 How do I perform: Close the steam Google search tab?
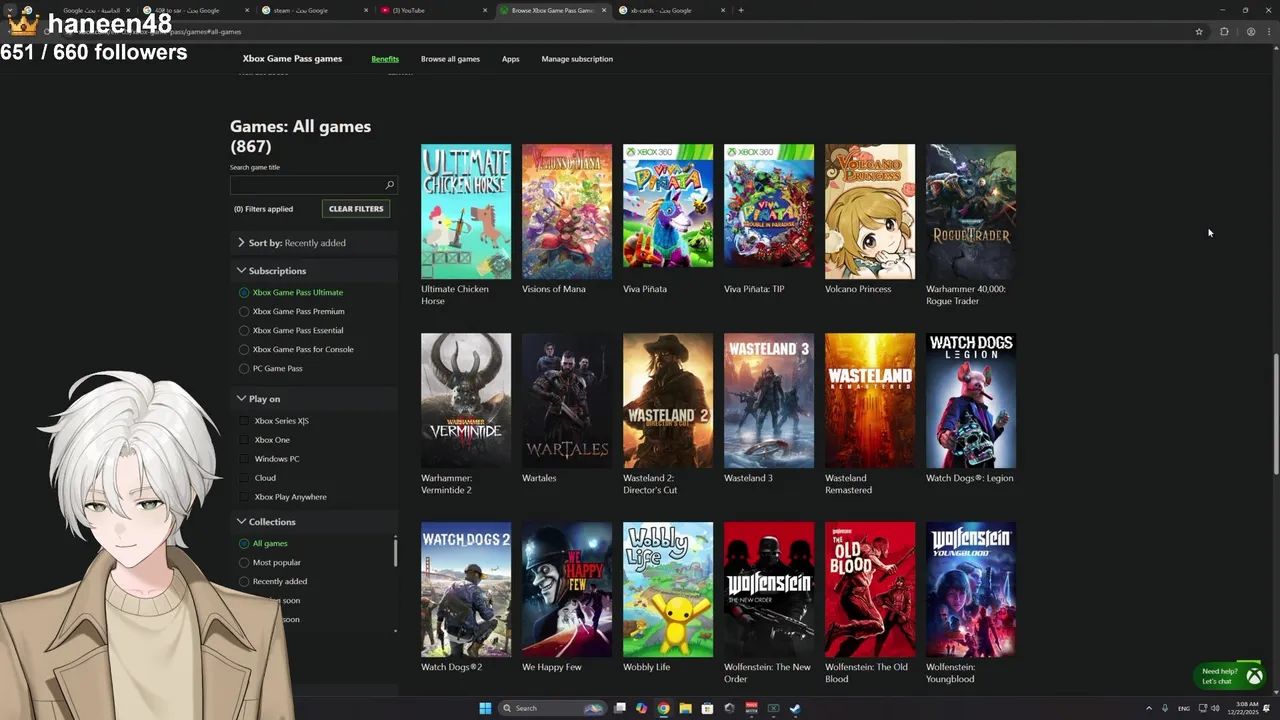point(367,10)
